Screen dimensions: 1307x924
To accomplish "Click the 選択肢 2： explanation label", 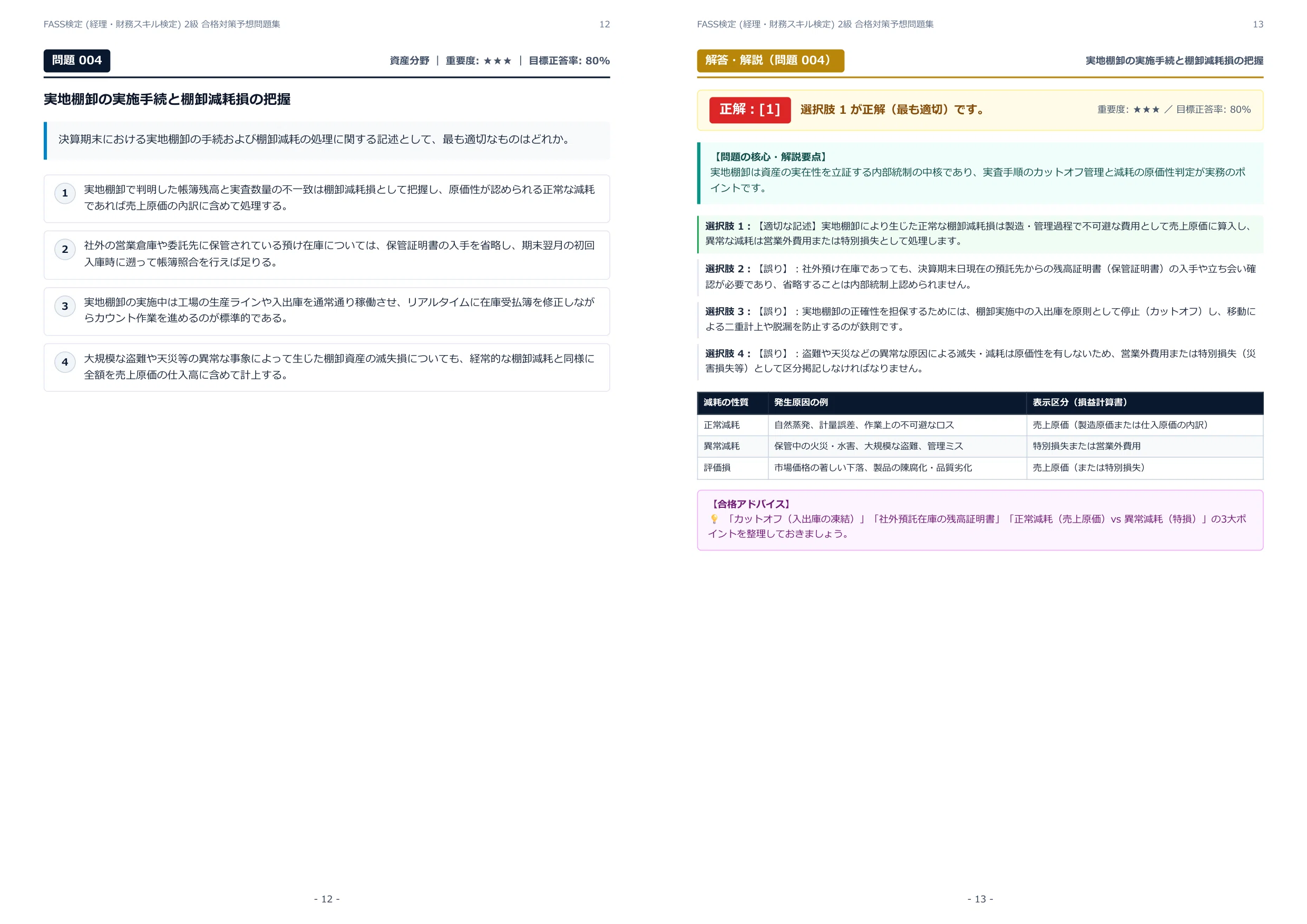I will click(729, 269).
